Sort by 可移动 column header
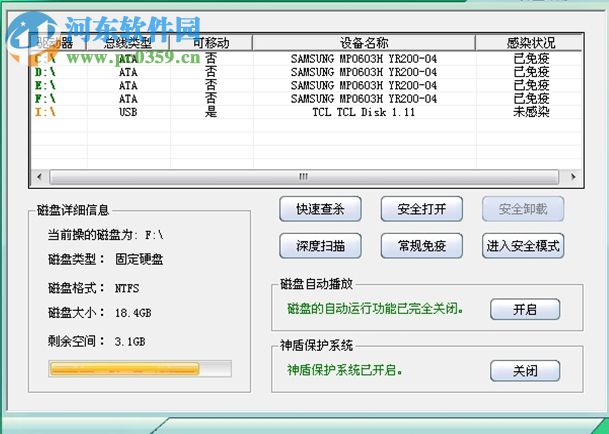 [x=211, y=43]
